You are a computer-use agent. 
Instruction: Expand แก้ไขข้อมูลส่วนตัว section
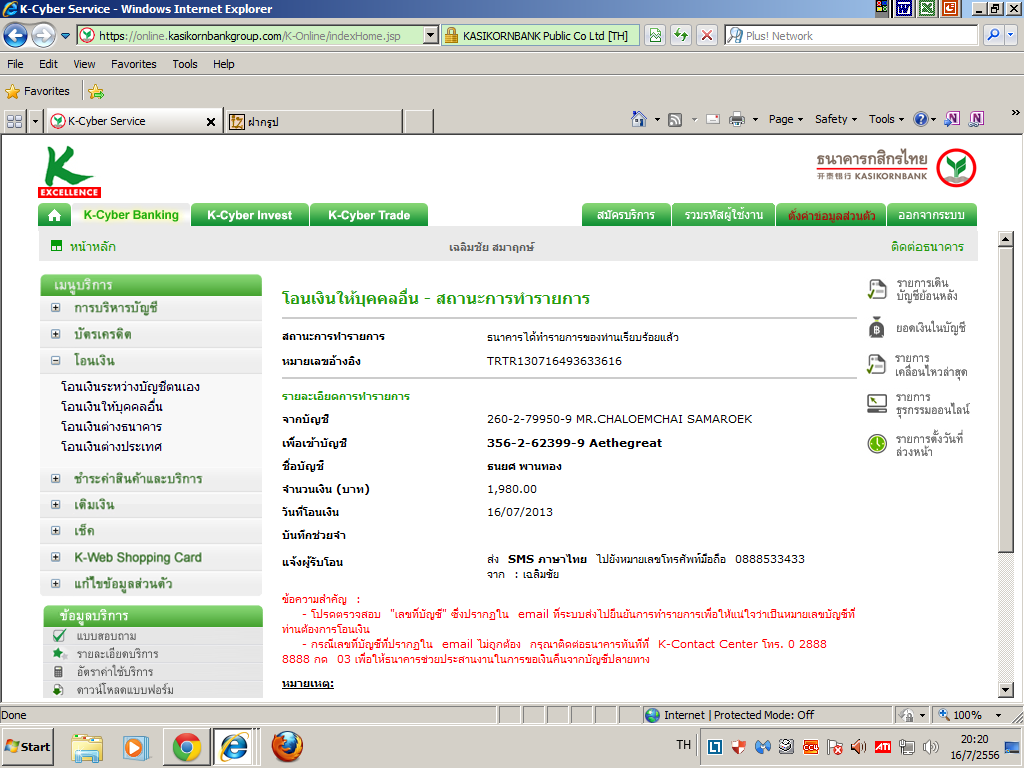pos(56,583)
